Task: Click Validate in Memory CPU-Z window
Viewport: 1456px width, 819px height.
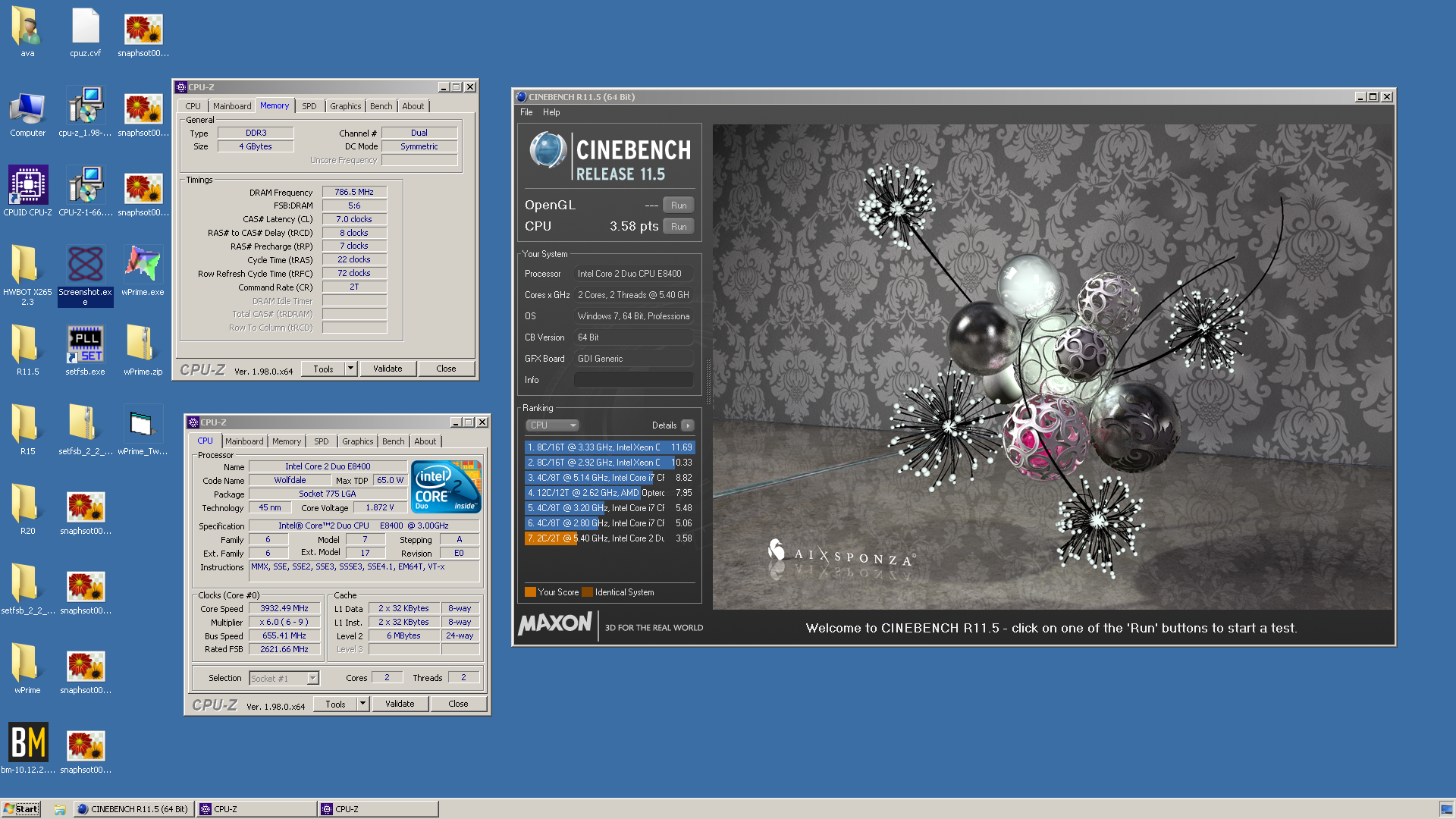Action: [x=388, y=369]
